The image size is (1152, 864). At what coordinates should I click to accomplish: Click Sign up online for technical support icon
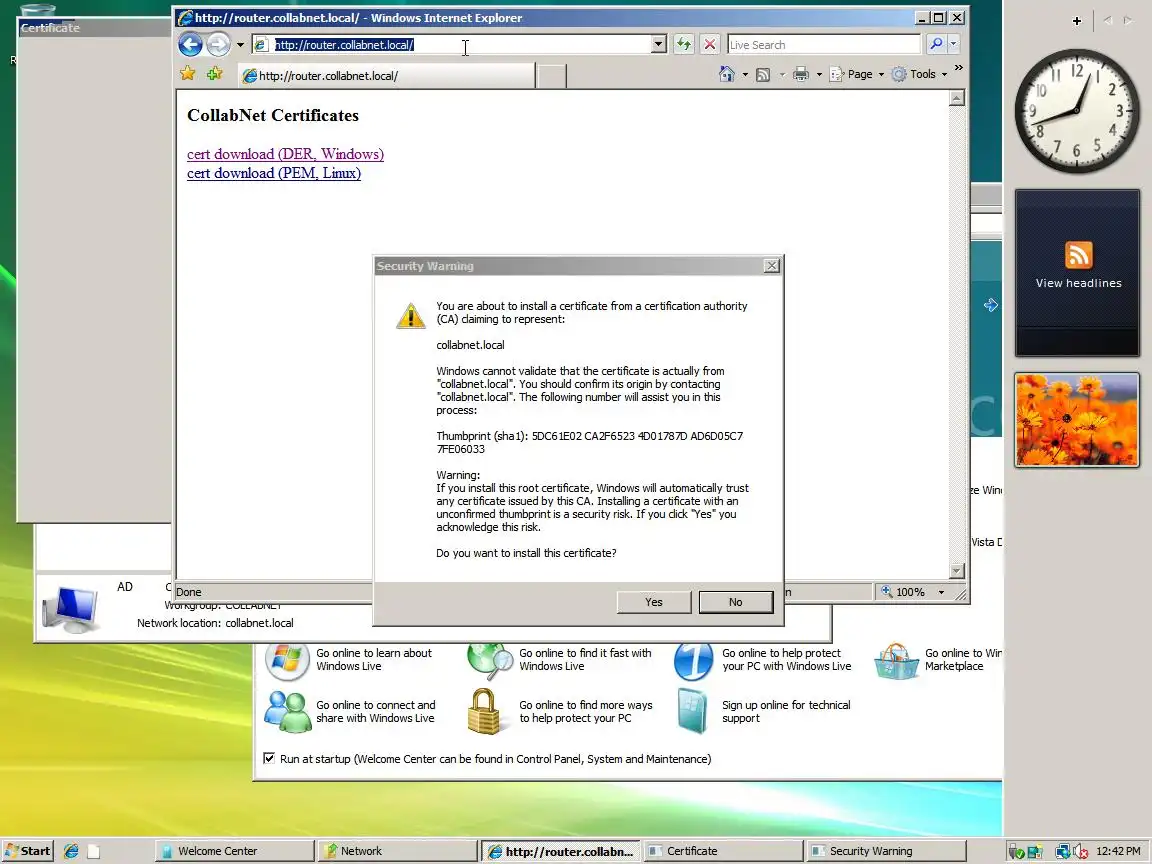[x=692, y=711]
